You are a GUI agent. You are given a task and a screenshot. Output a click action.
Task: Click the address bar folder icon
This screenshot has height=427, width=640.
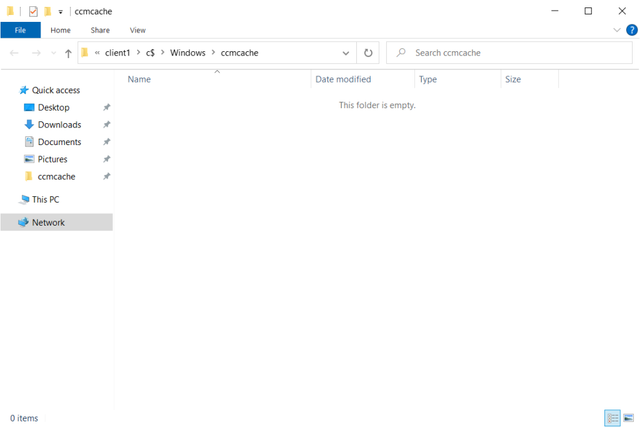85,53
